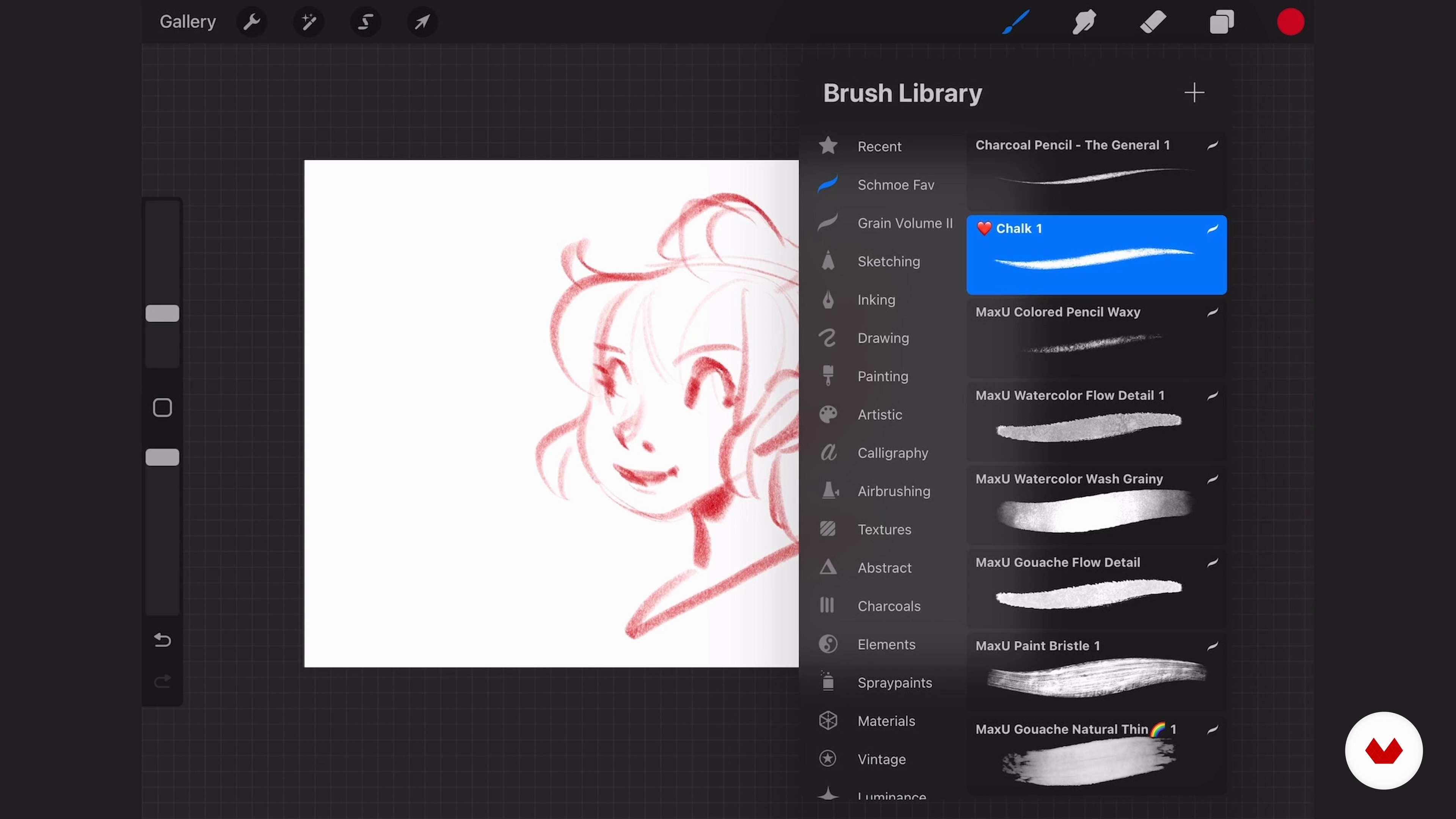The height and width of the screenshot is (819, 1456).
Task: Tap the square modify button in sidebar
Action: [162, 408]
